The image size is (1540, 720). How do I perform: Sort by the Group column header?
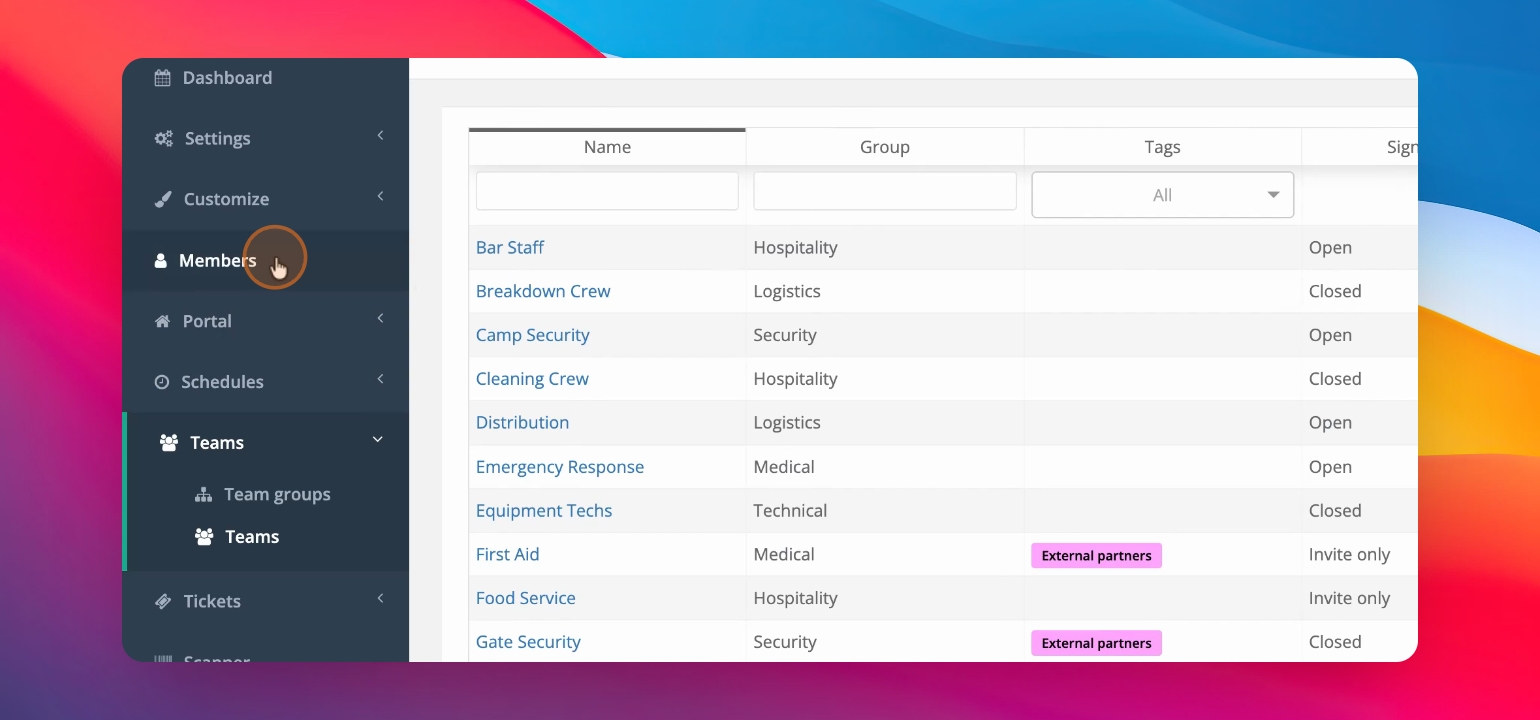[x=885, y=147]
